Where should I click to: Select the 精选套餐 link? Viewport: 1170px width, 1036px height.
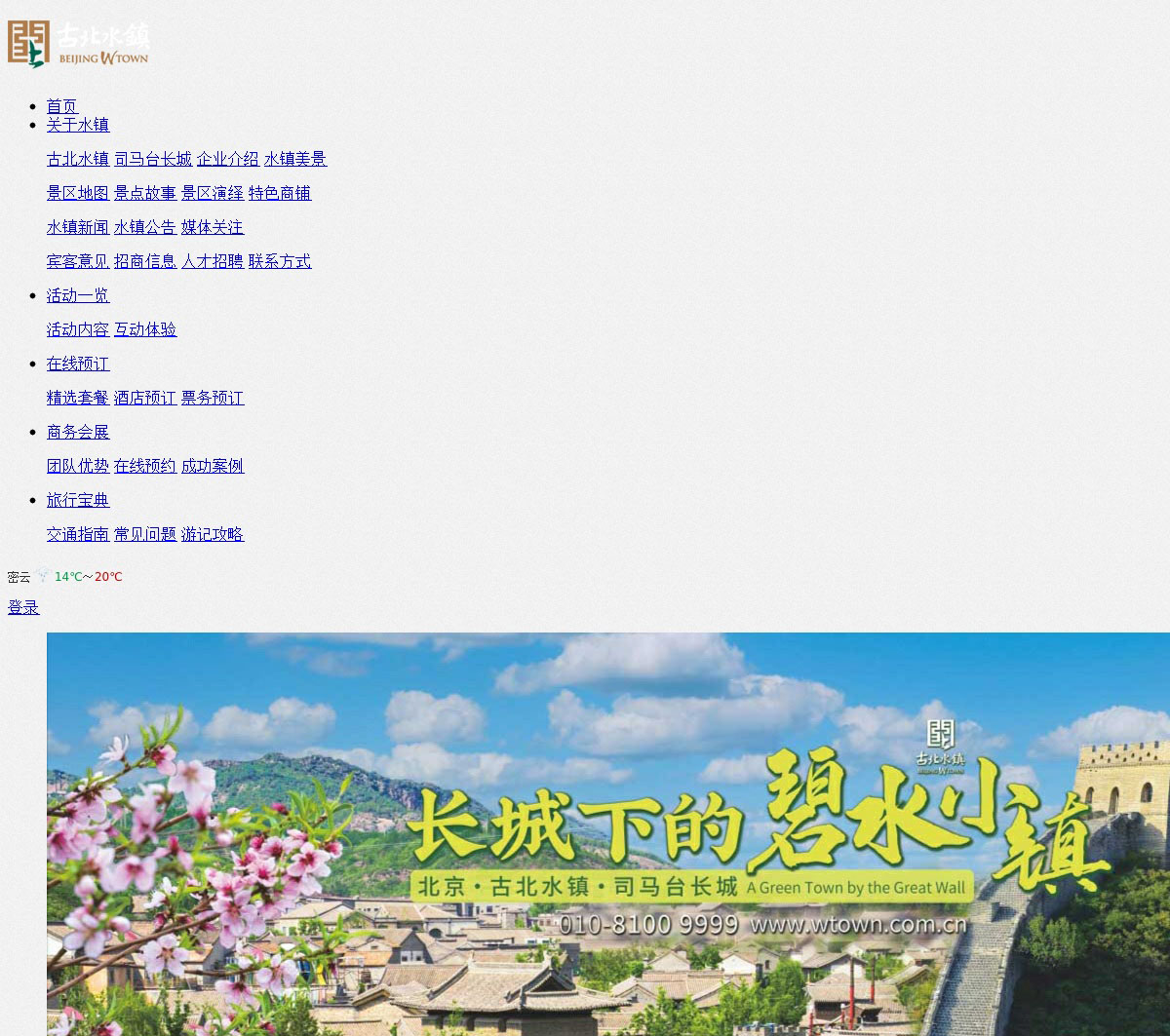click(x=78, y=398)
